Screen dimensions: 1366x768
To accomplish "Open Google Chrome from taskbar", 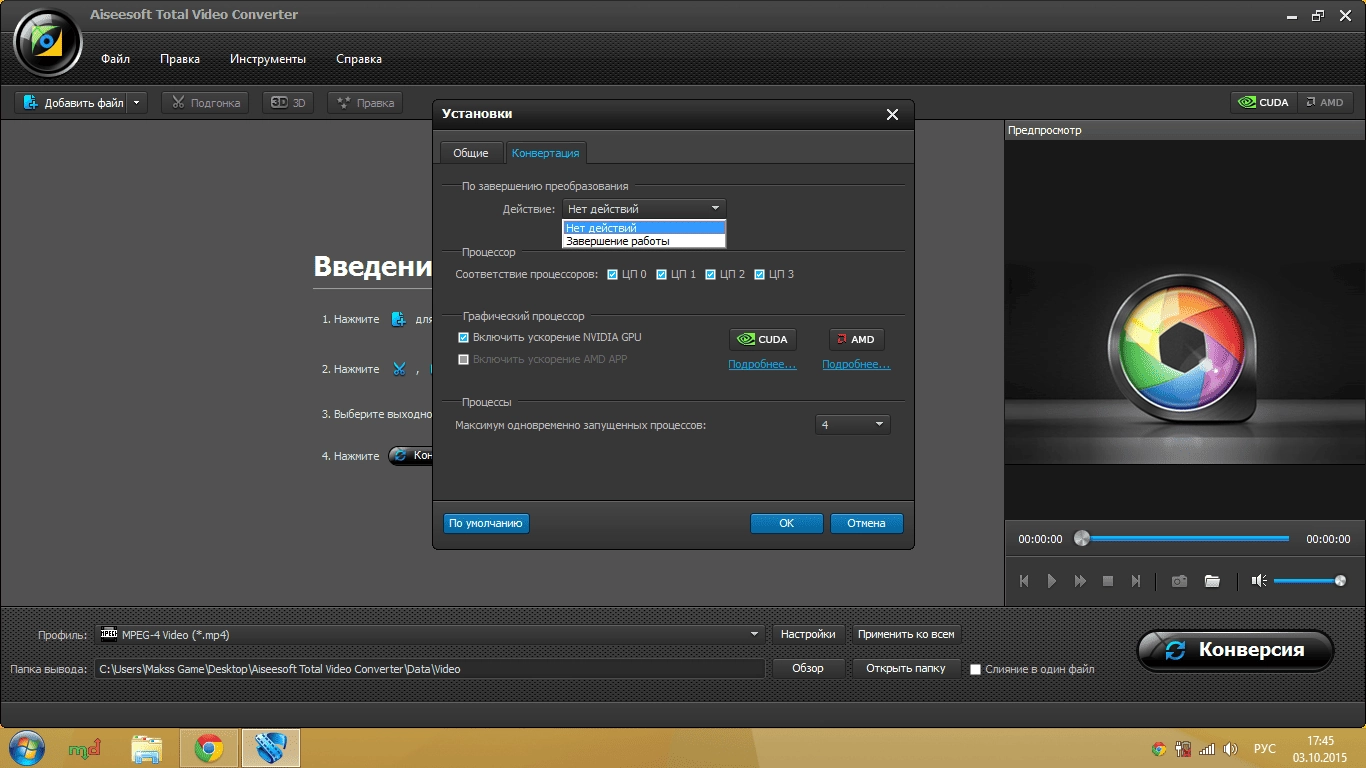I will pyautogui.click(x=209, y=748).
